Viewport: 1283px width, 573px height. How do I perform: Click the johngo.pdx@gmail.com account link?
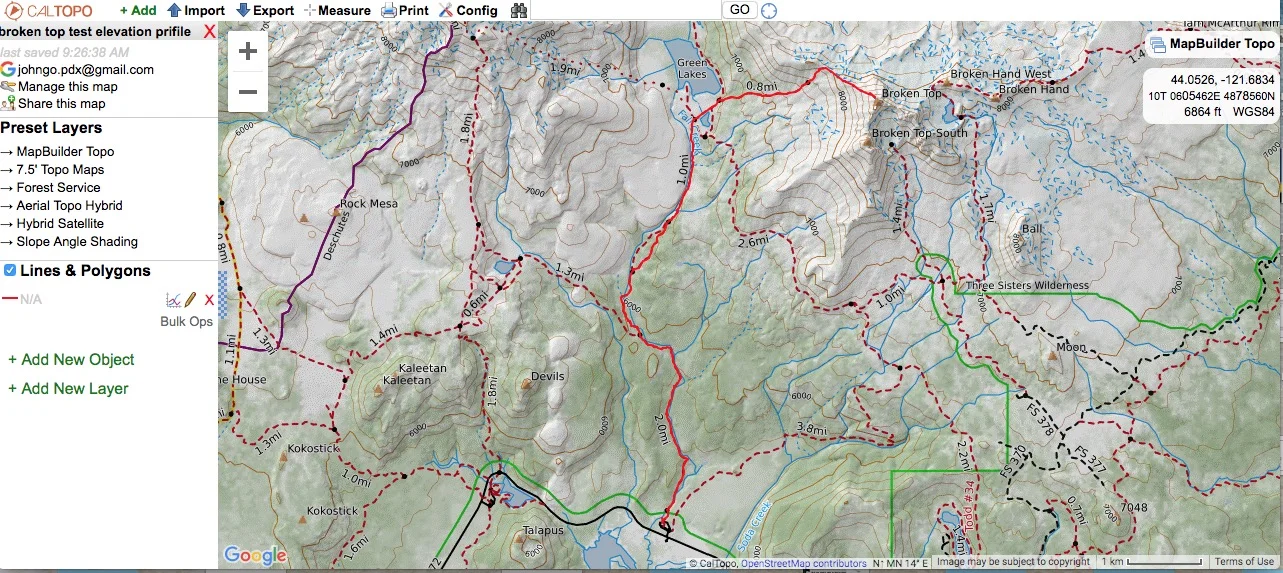pos(86,69)
